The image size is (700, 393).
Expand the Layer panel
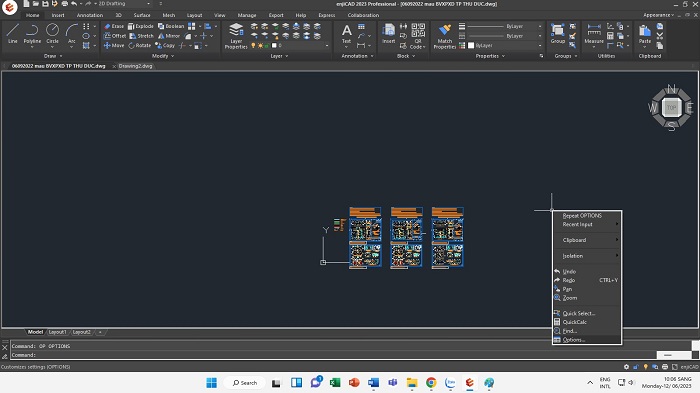[279, 56]
